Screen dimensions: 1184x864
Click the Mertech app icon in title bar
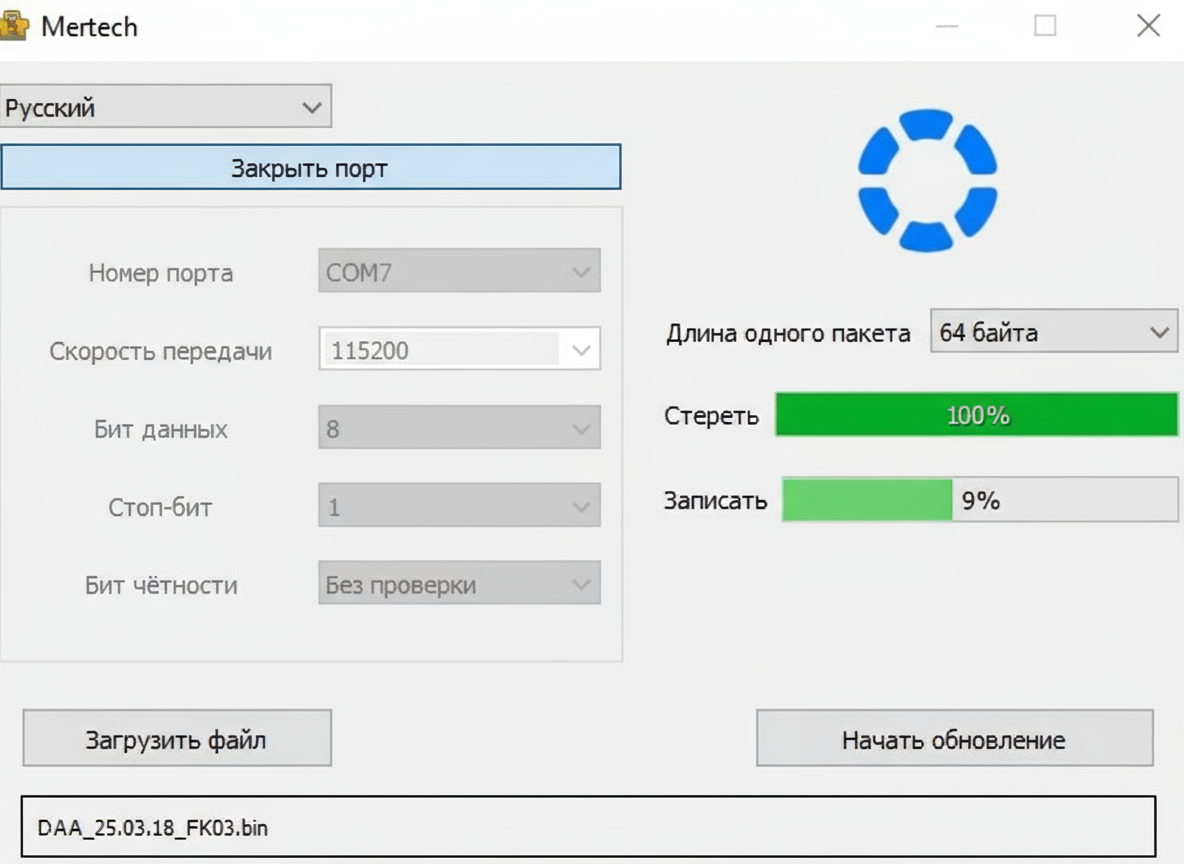click(x=13, y=27)
